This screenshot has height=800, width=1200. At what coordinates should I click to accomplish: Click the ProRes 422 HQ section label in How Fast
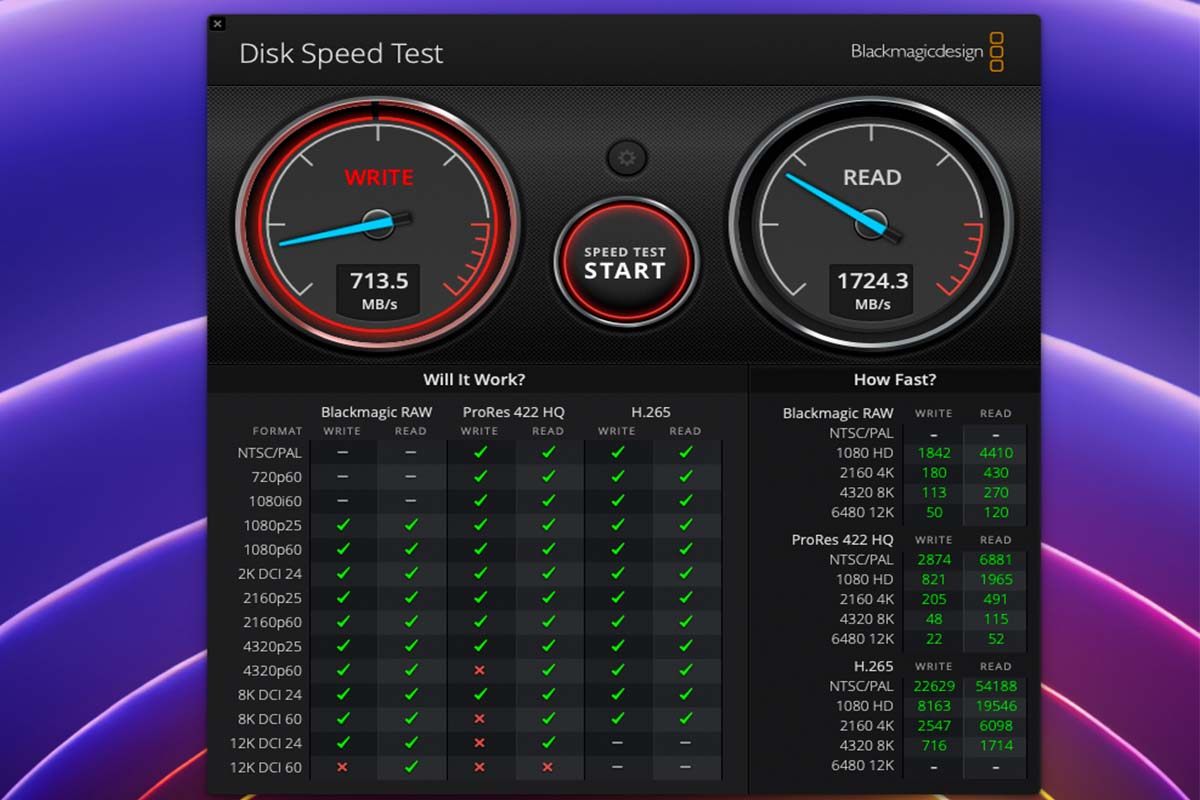pyautogui.click(x=843, y=540)
